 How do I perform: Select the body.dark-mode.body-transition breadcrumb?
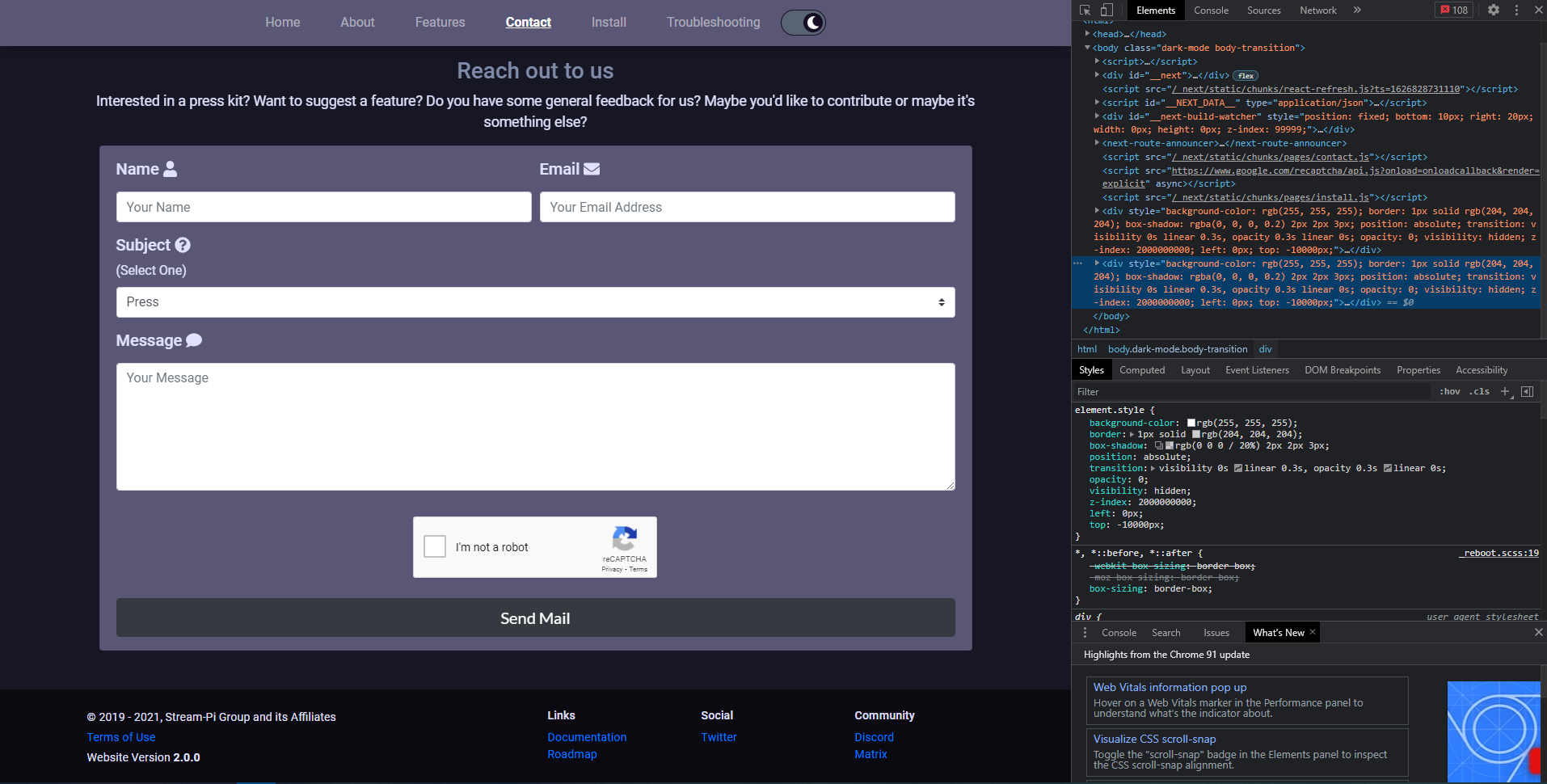click(x=1178, y=349)
